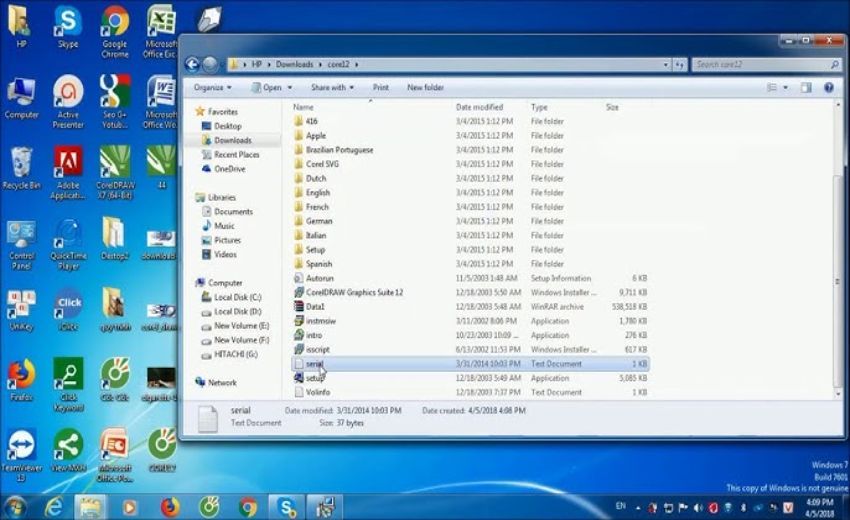Select Local Disk (C:) in navigation pane
850x520 pixels.
(231, 297)
